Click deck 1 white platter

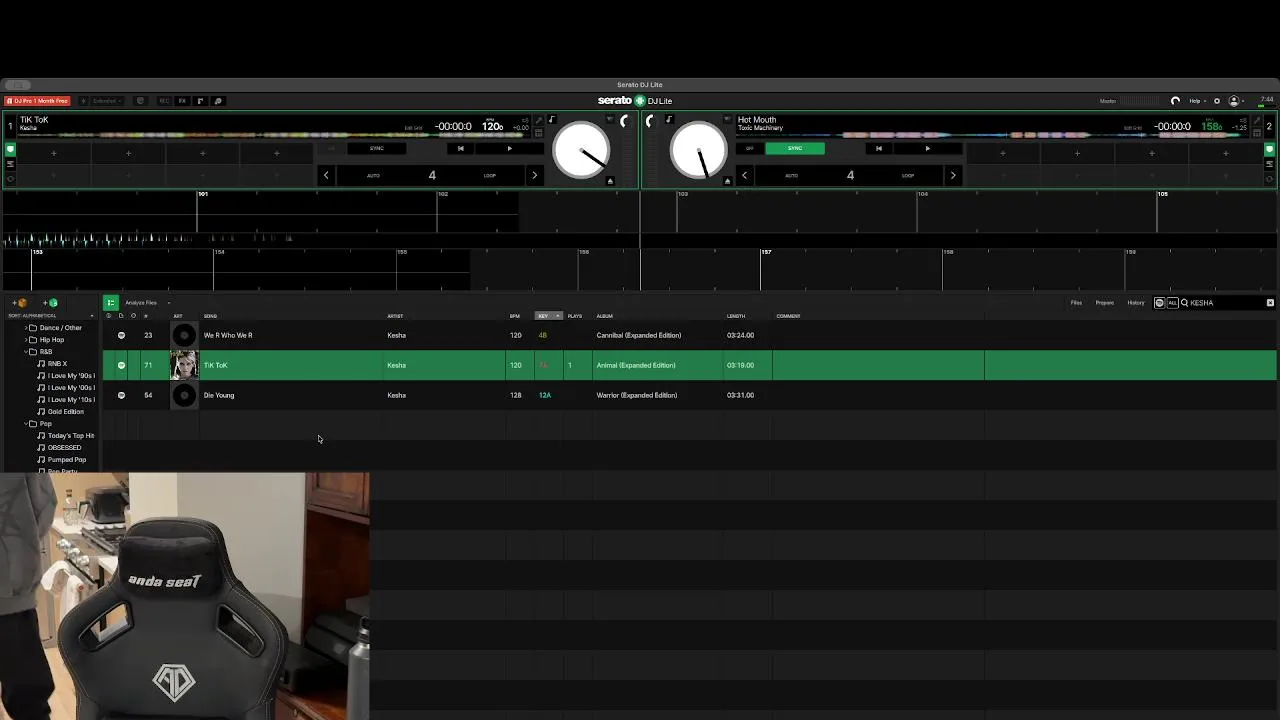click(x=581, y=150)
